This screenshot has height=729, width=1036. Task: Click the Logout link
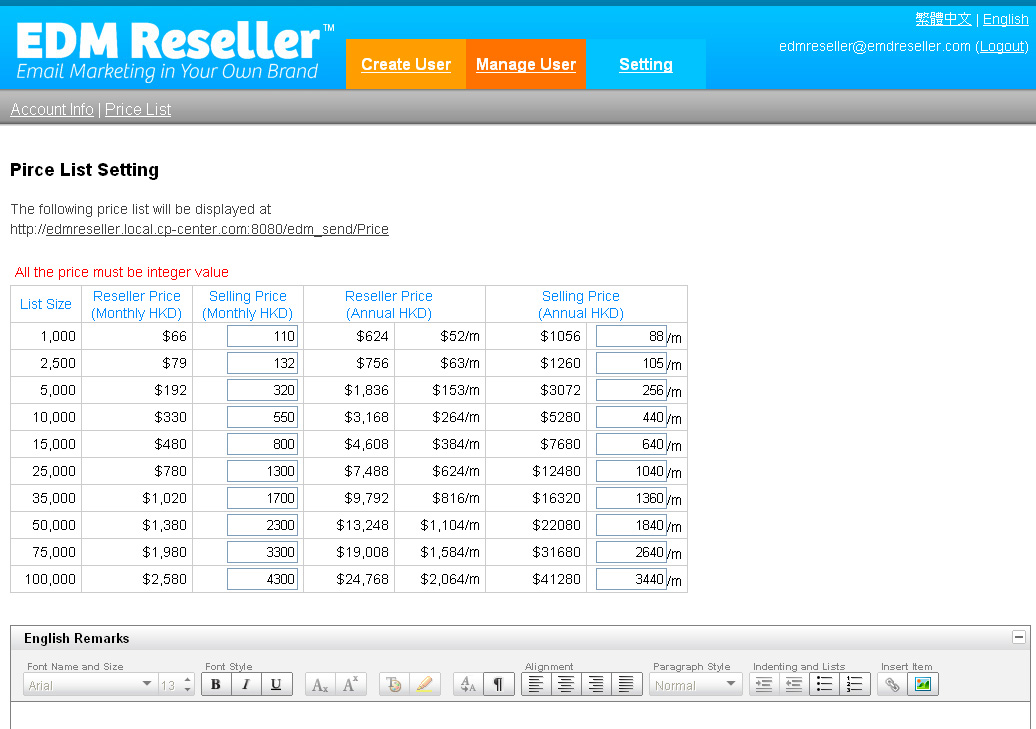(1002, 46)
